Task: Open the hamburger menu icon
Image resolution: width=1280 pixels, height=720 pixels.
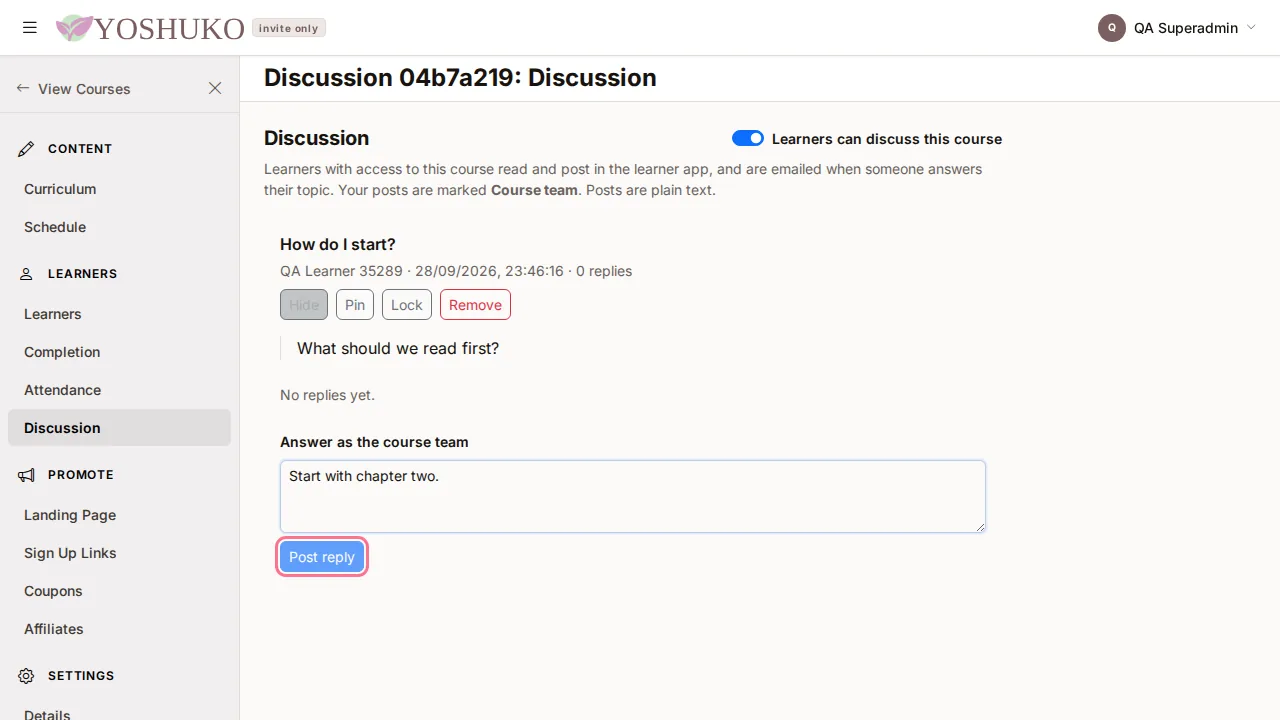Action: click(30, 28)
